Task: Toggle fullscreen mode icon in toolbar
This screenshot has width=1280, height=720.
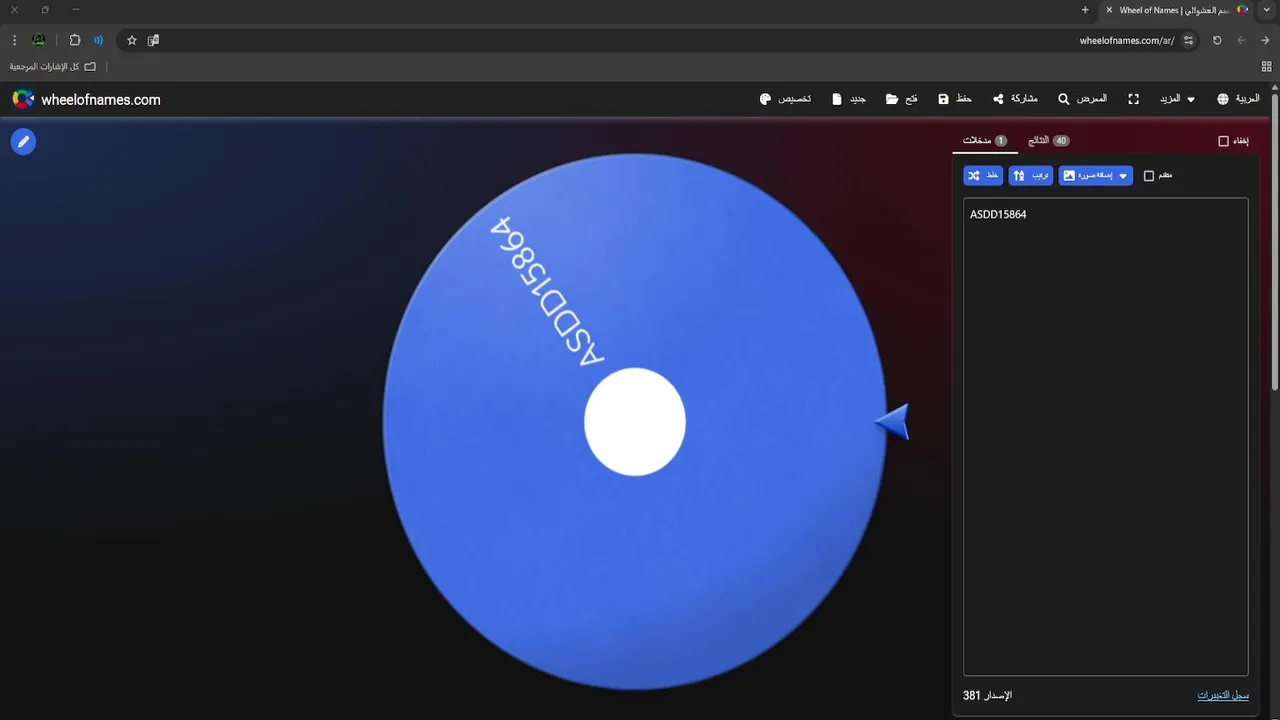Action: click(x=1134, y=99)
